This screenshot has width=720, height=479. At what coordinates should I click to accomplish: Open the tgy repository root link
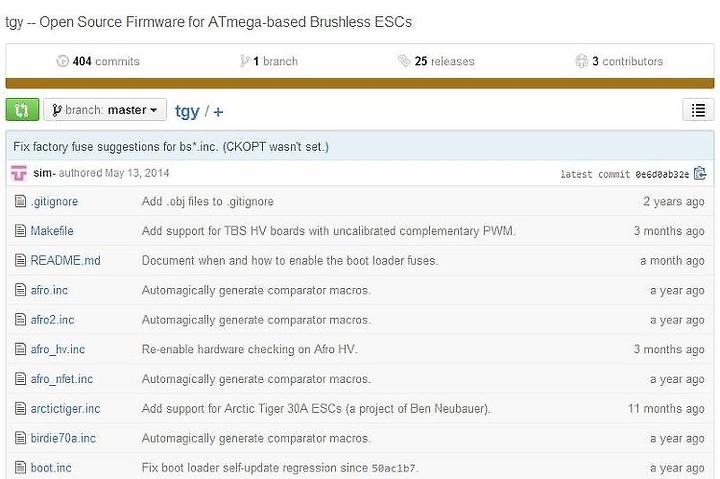(187, 111)
